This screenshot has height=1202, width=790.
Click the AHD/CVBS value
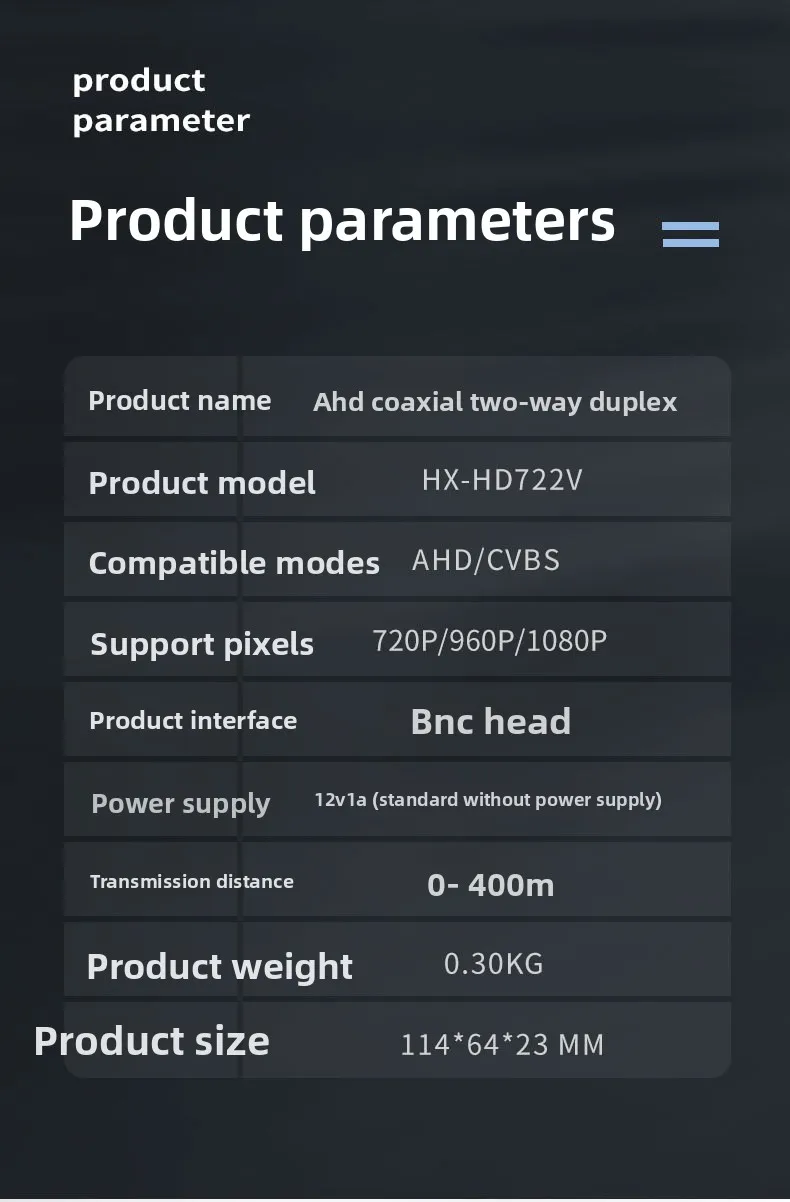(486, 560)
